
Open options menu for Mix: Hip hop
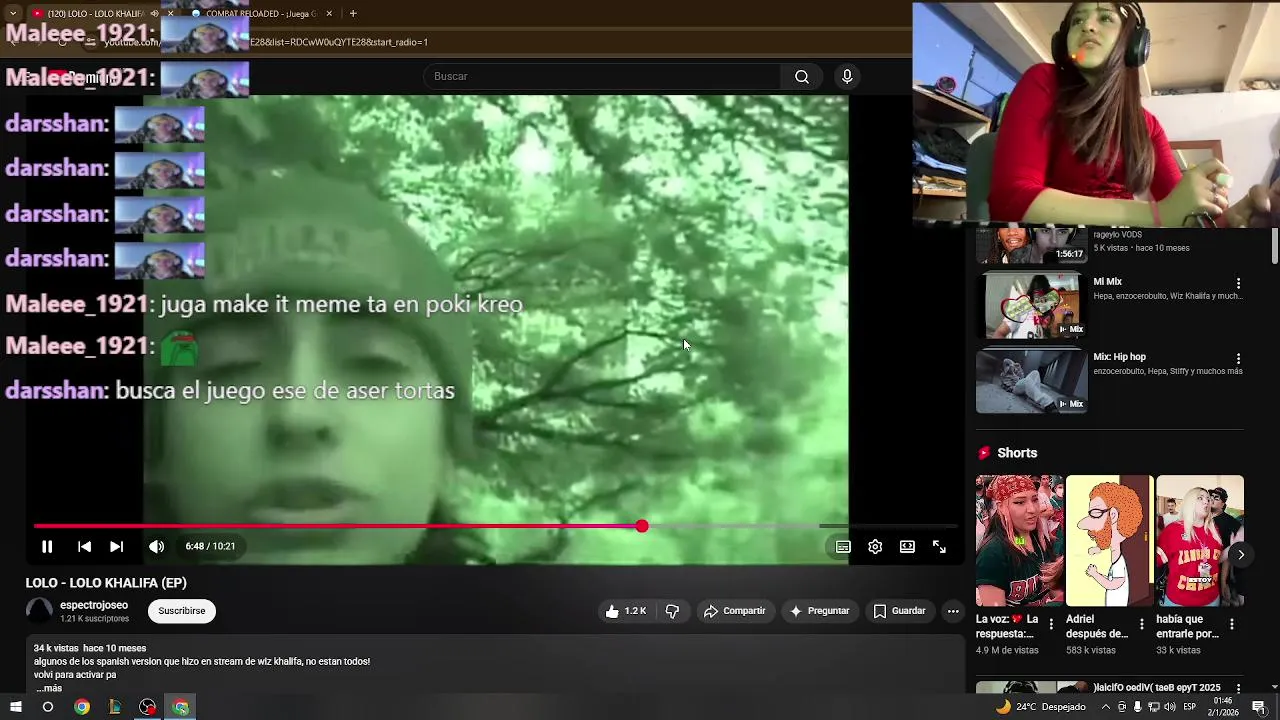[1238, 358]
